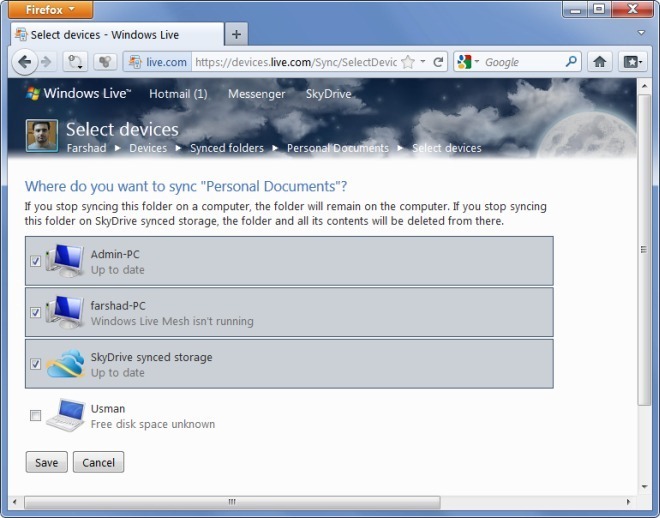Reload the page with the refresh icon

point(438,62)
